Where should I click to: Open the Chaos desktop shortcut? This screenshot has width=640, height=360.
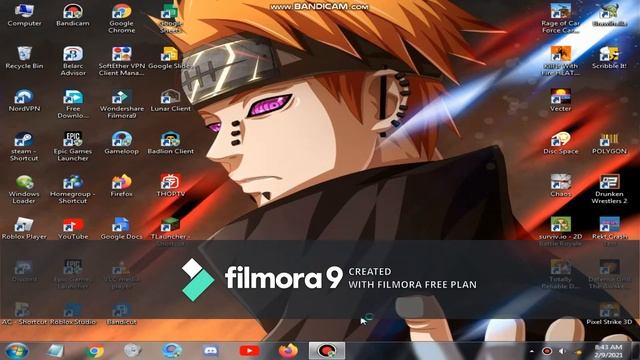(x=560, y=186)
